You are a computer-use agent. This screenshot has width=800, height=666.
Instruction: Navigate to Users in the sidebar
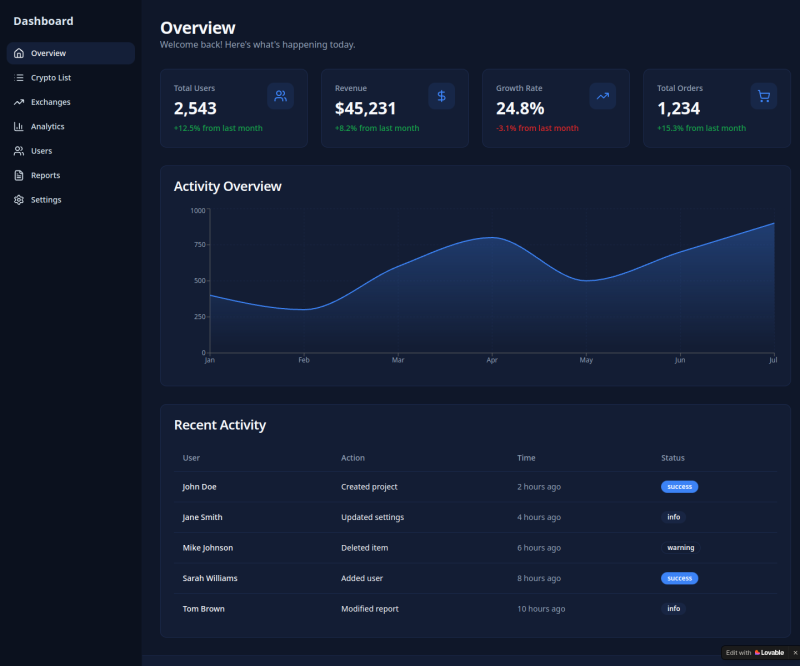coord(71,151)
